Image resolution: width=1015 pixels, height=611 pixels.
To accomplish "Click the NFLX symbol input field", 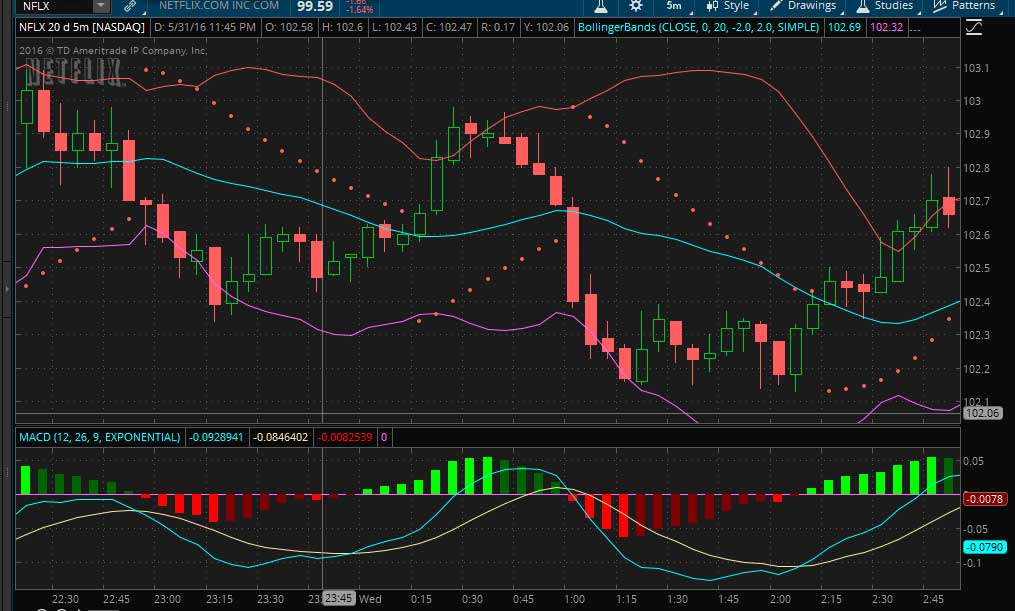I will coord(55,6).
